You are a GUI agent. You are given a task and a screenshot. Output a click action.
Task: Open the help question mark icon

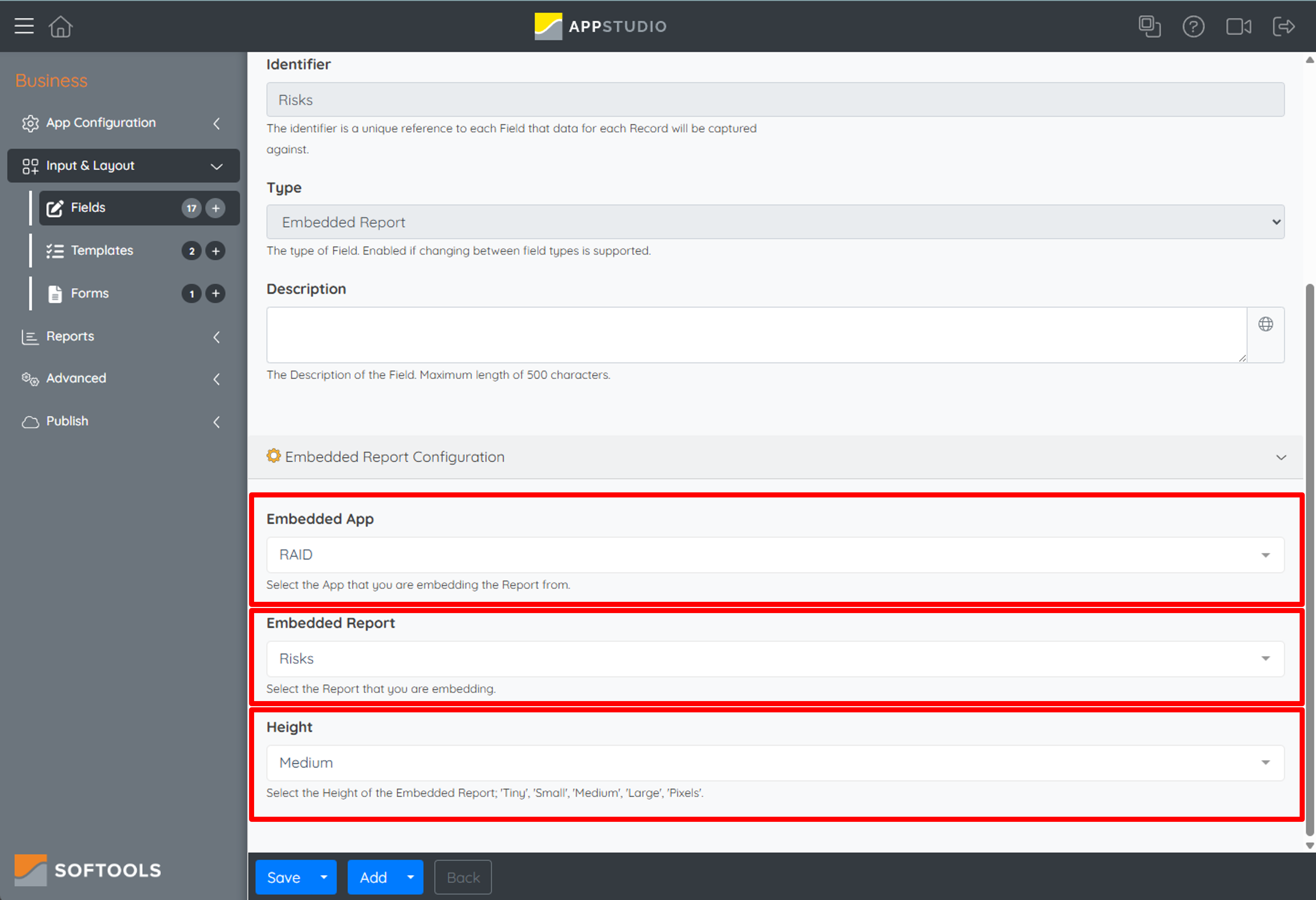(x=1193, y=26)
